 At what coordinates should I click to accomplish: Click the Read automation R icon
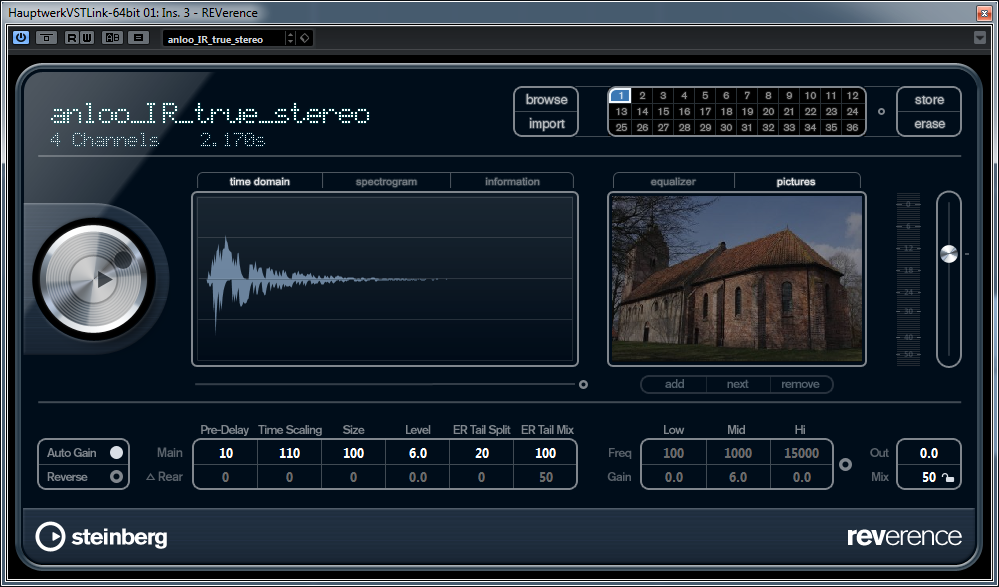(73, 38)
